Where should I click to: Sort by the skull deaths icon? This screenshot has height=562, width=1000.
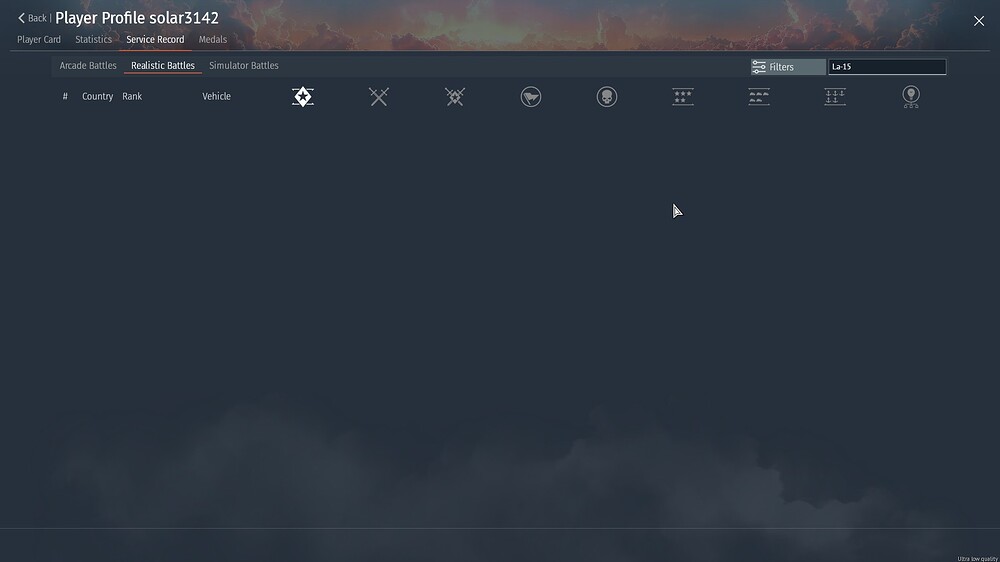point(607,97)
